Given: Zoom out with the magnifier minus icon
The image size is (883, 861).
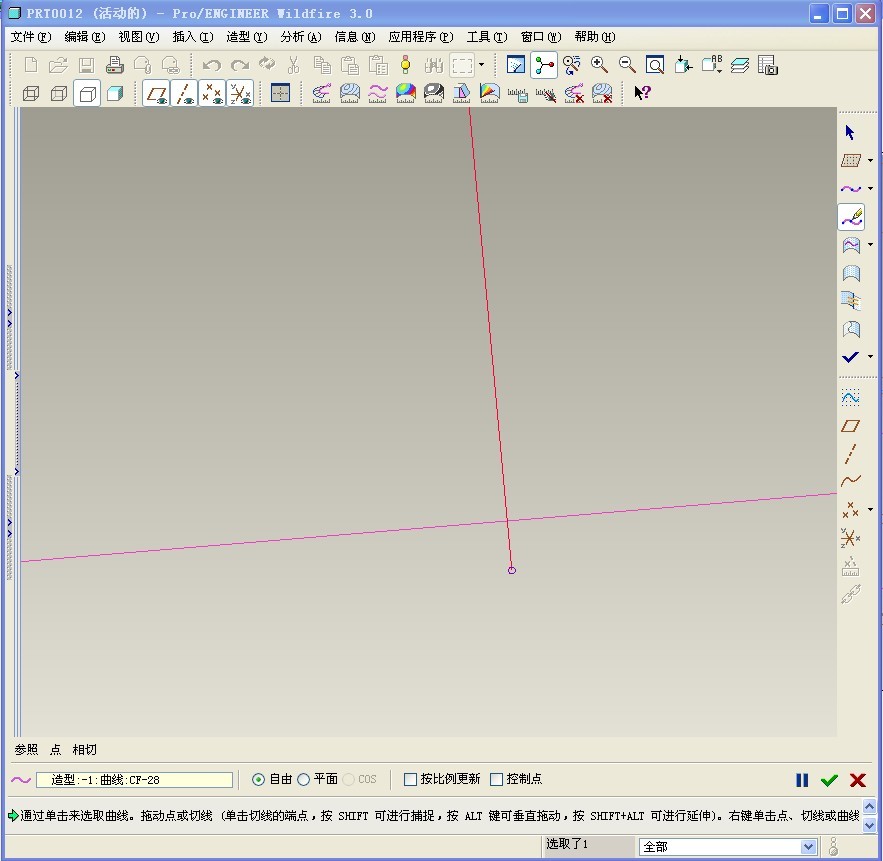Looking at the screenshot, I should pos(627,65).
